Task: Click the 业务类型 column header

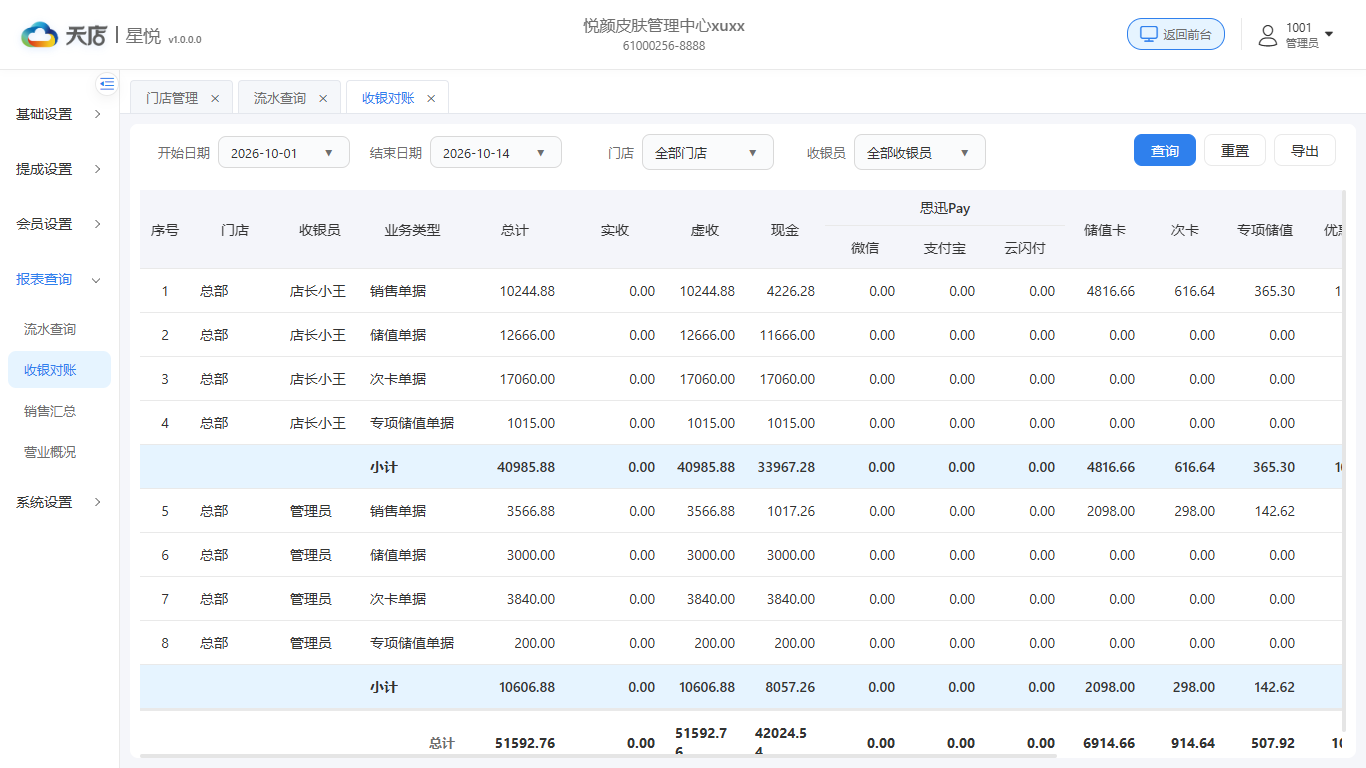Action: pos(412,230)
